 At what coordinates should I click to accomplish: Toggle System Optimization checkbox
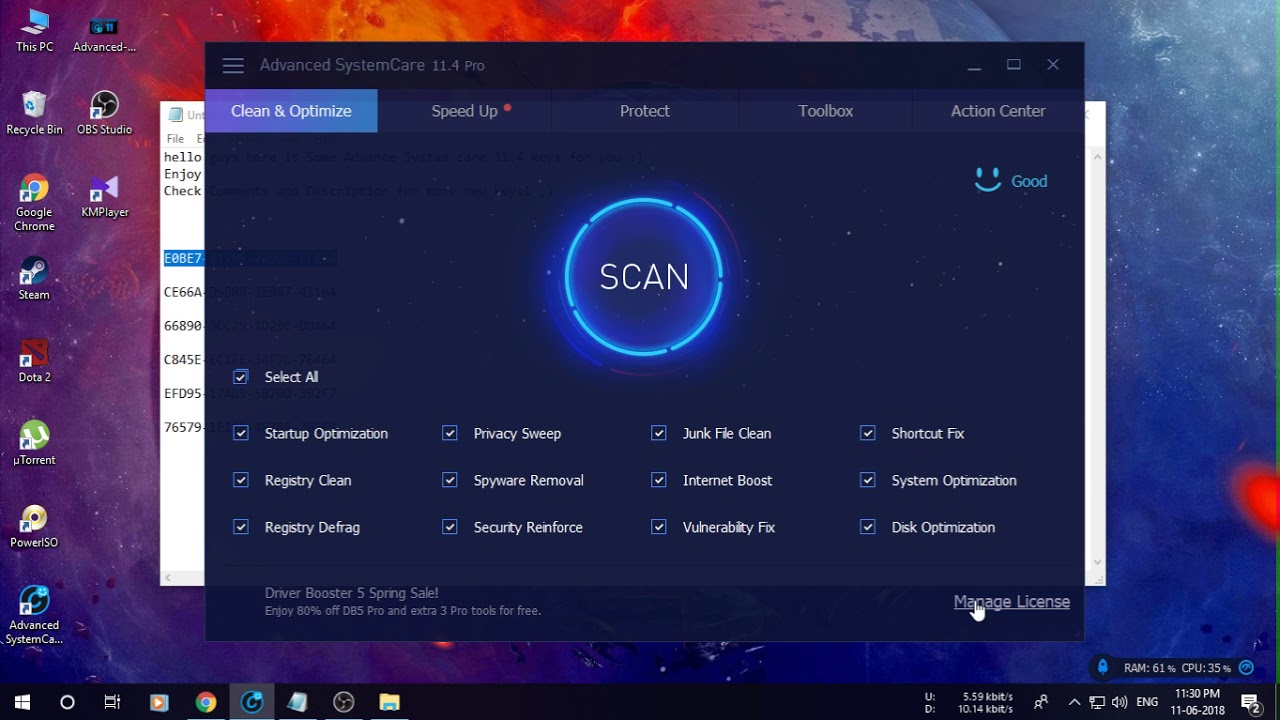tap(868, 480)
